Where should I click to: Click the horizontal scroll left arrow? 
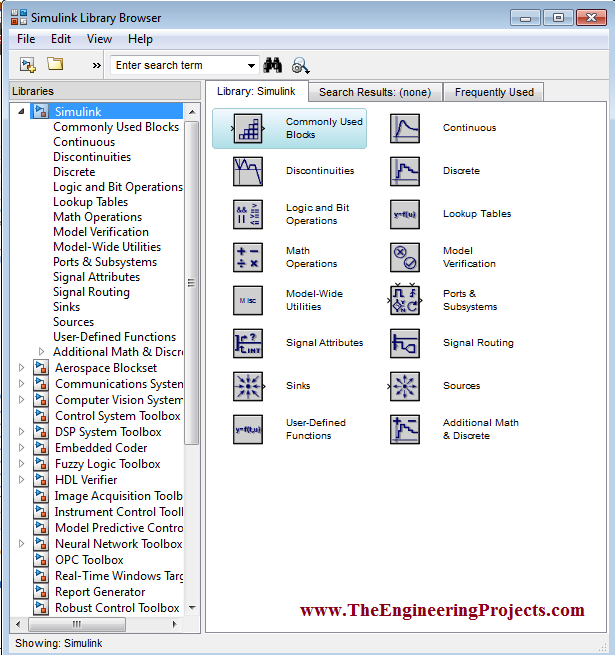tap(18, 625)
